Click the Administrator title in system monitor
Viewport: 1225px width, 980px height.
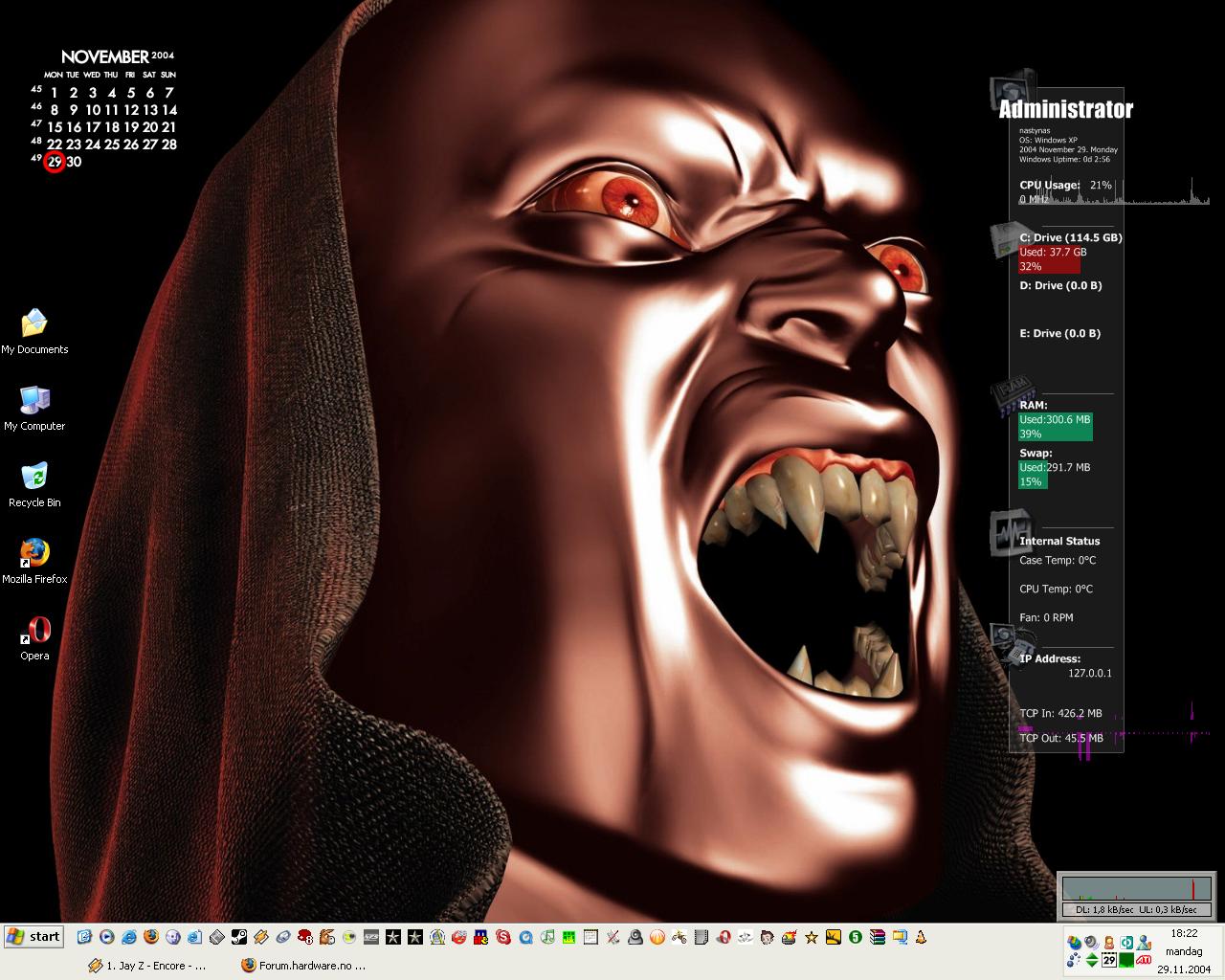click(x=1065, y=109)
